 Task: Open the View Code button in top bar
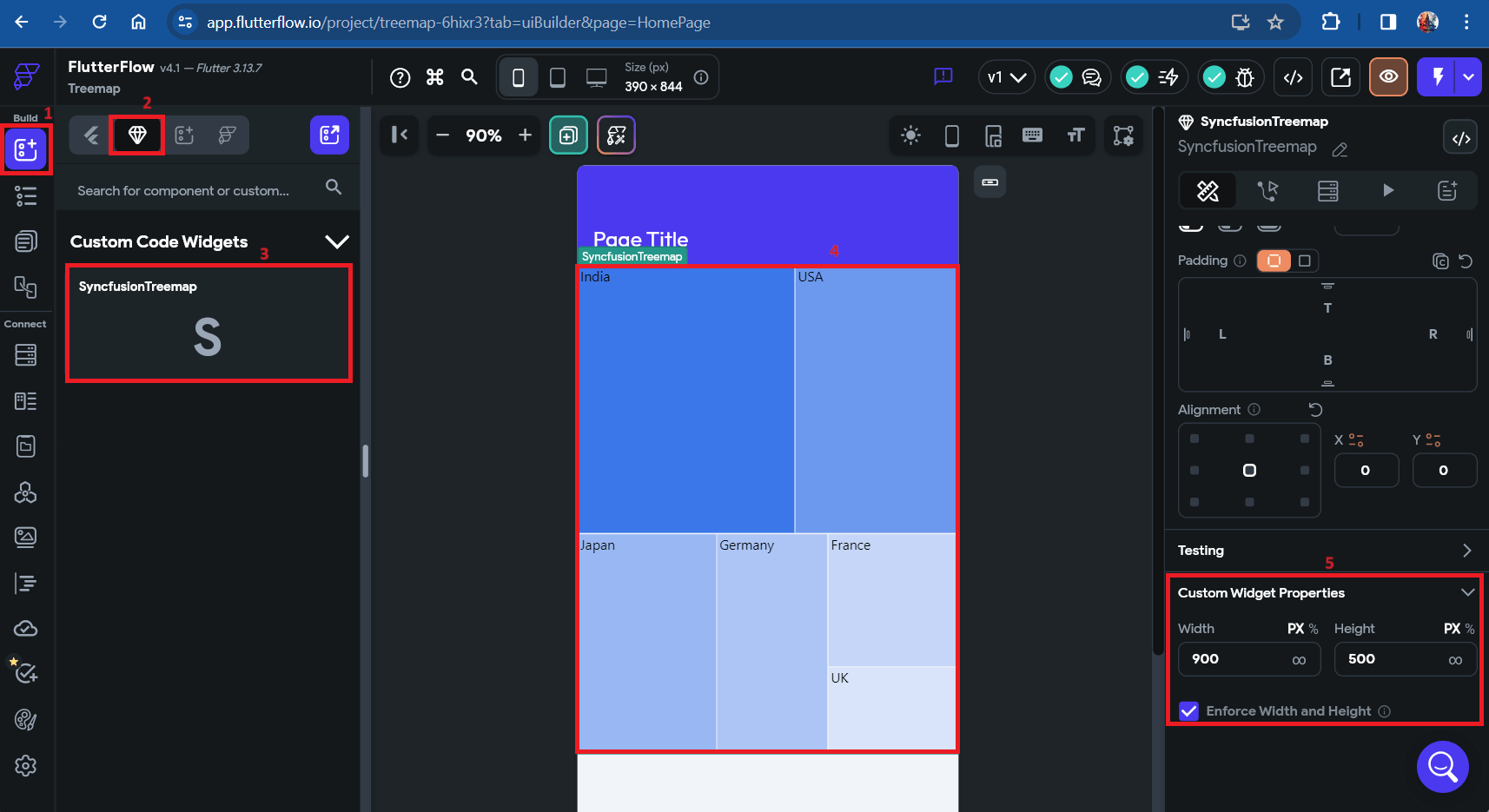click(1294, 77)
